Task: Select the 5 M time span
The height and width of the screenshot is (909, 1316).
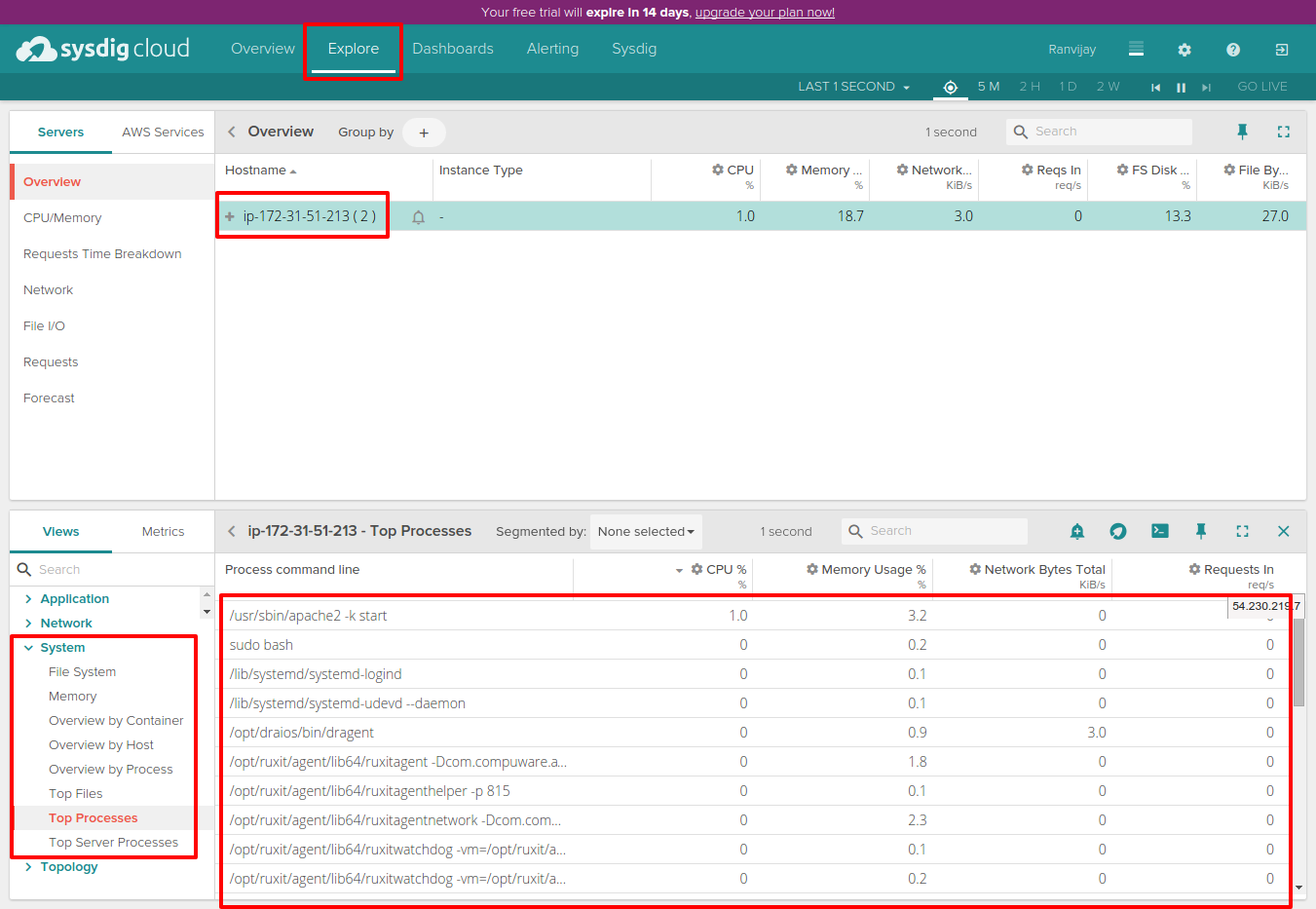Action: click(989, 87)
